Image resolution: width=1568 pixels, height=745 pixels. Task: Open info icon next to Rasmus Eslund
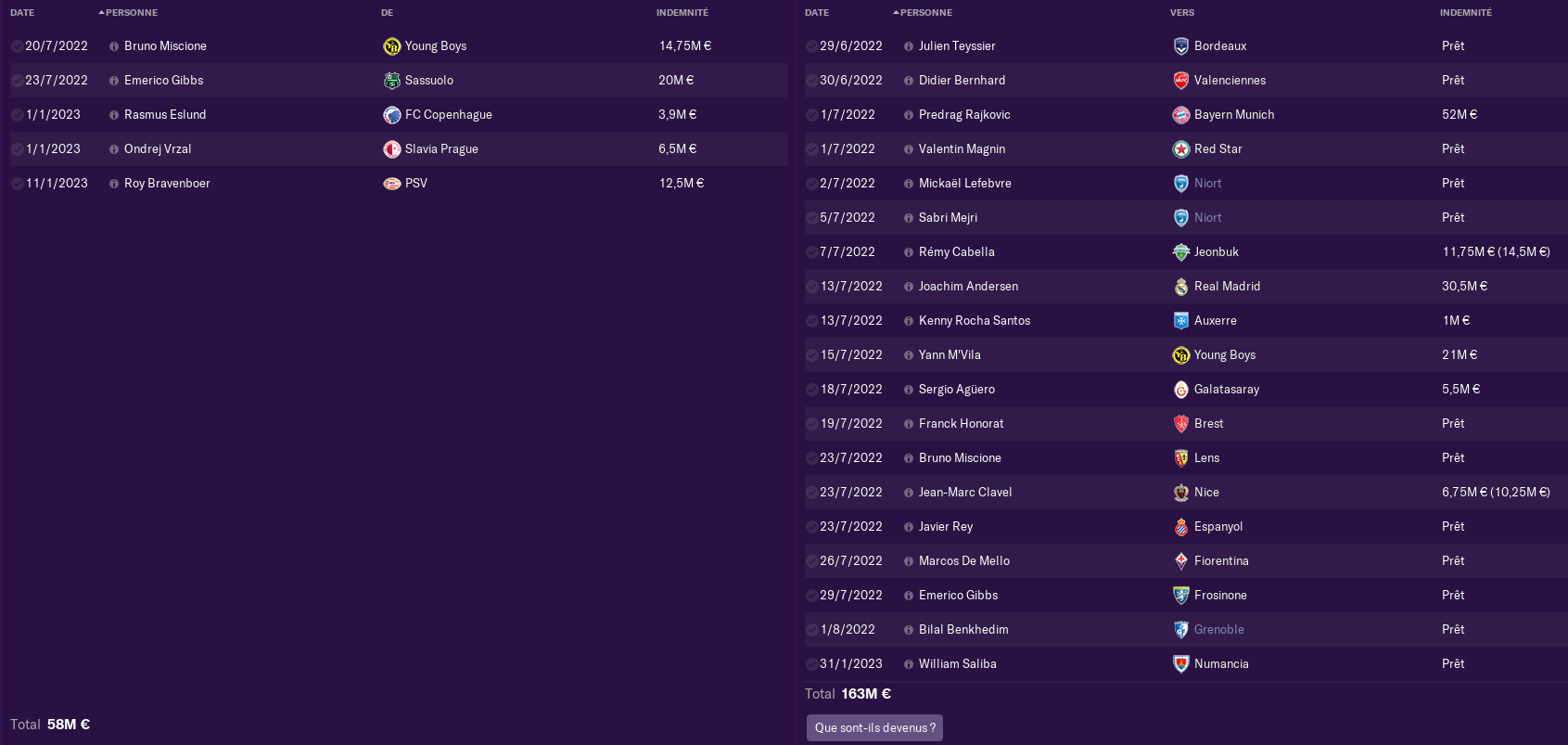(114, 115)
